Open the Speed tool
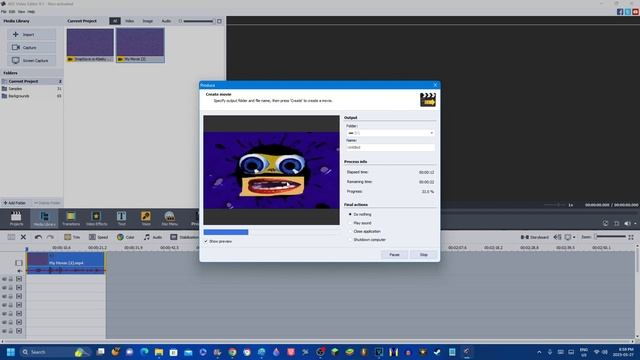Screen dimensions: 640x360 pos(98,237)
